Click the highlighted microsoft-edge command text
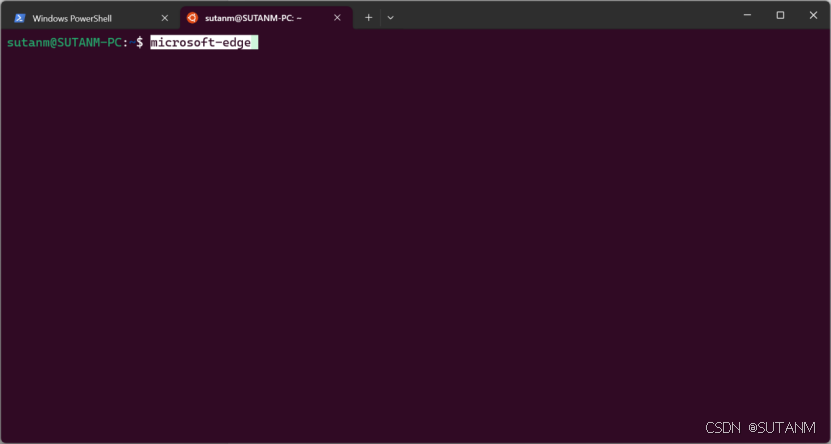 [201, 42]
